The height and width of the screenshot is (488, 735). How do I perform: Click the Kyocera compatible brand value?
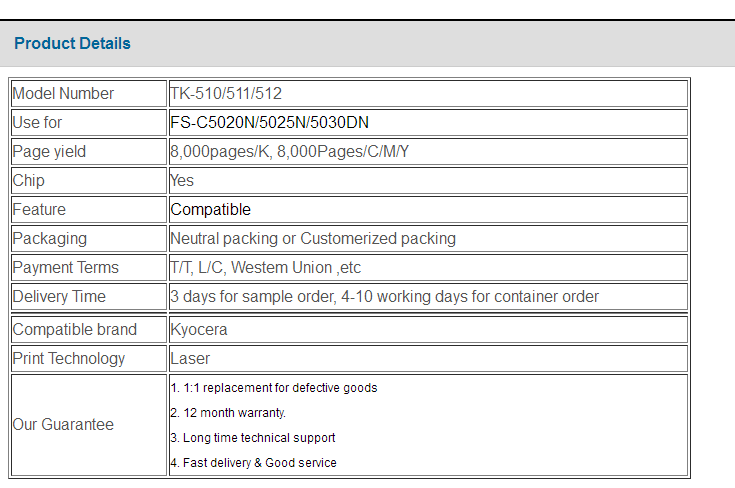(x=199, y=330)
